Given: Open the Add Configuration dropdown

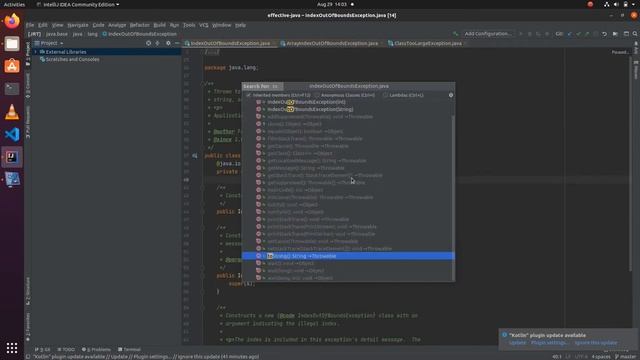Looking at the screenshot, I should point(488,34).
